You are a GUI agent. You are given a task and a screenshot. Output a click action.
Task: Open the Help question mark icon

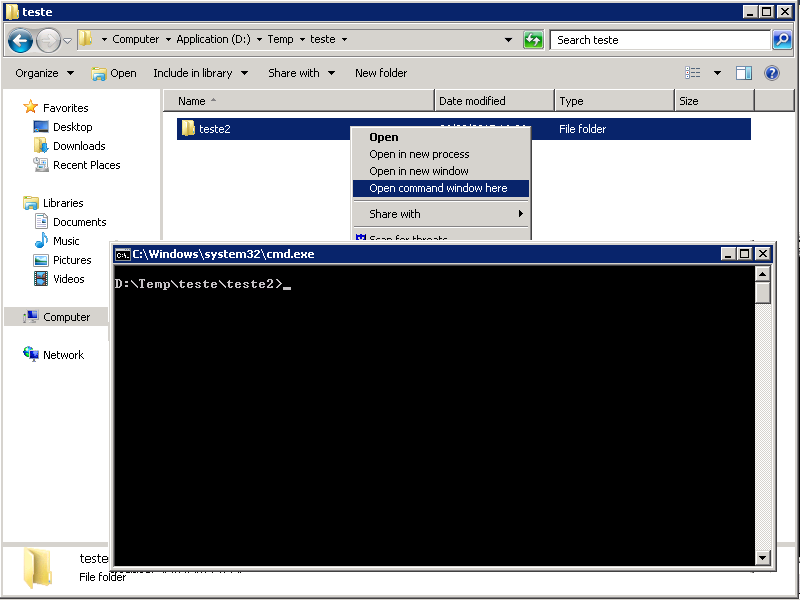pyautogui.click(x=771, y=73)
